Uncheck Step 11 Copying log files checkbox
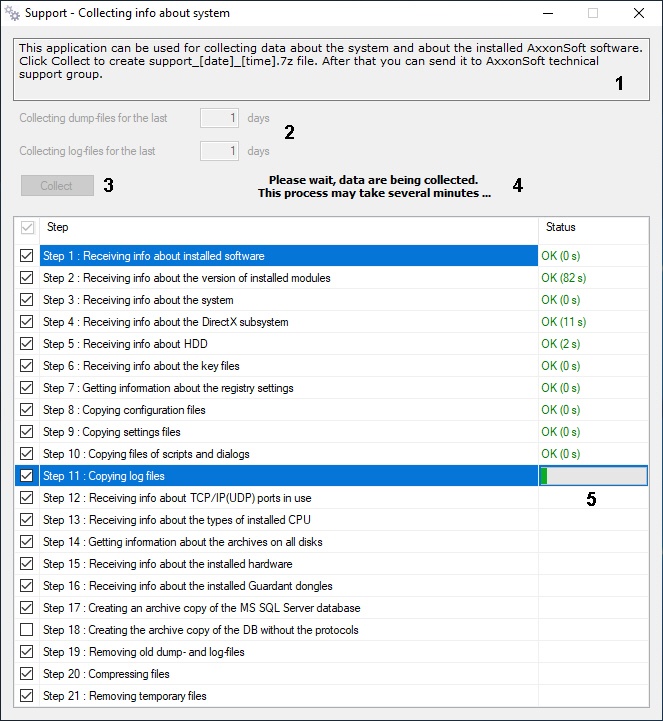663x721 pixels. (x=27, y=475)
